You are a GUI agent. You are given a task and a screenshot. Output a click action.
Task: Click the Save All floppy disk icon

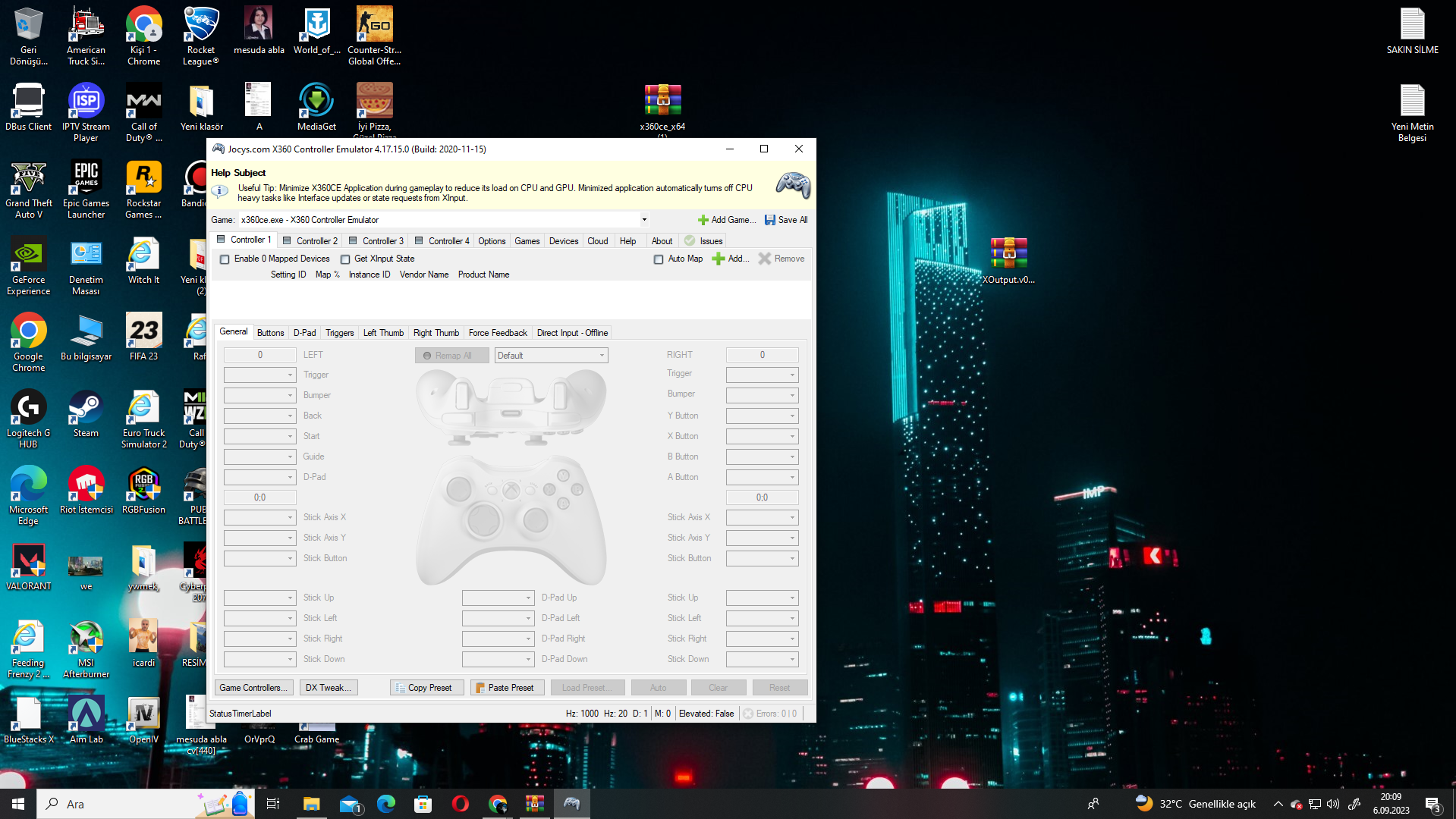(x=770, y=220)
